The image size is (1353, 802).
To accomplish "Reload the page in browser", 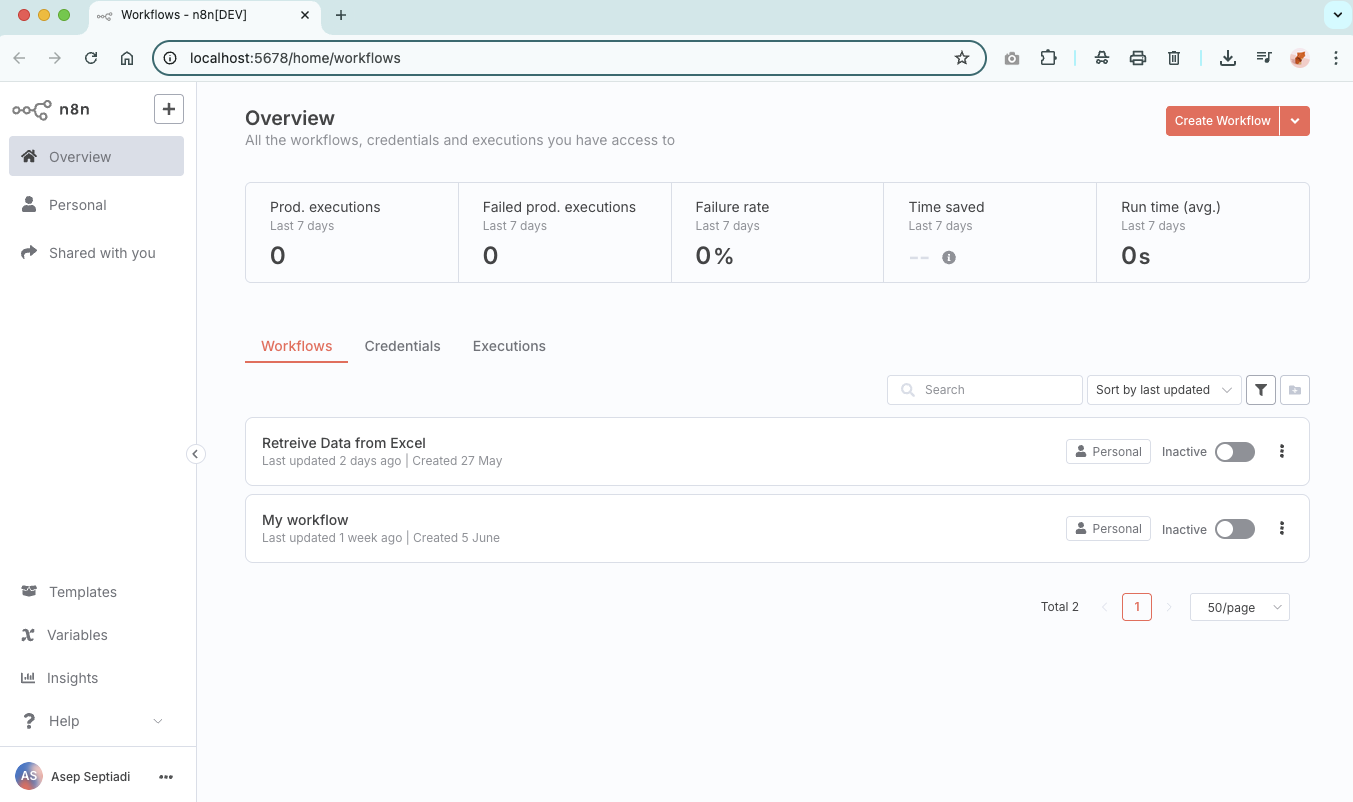I will tap(91, 58).
